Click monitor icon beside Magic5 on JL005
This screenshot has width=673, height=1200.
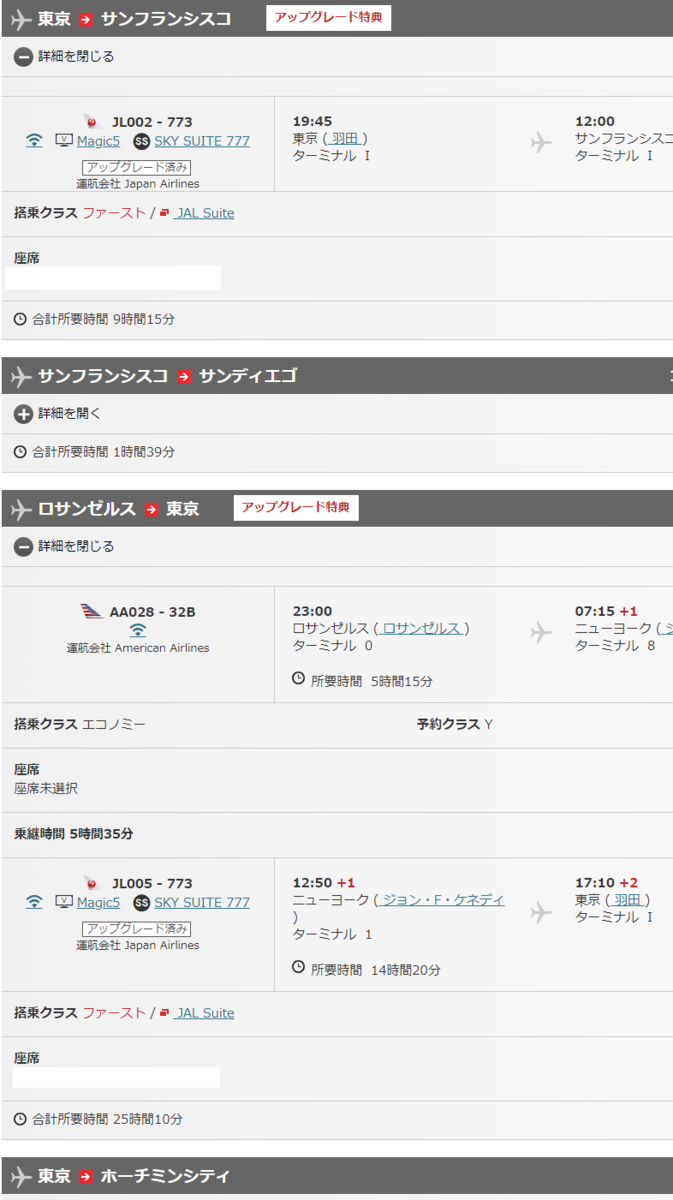(x=64, y=902)
